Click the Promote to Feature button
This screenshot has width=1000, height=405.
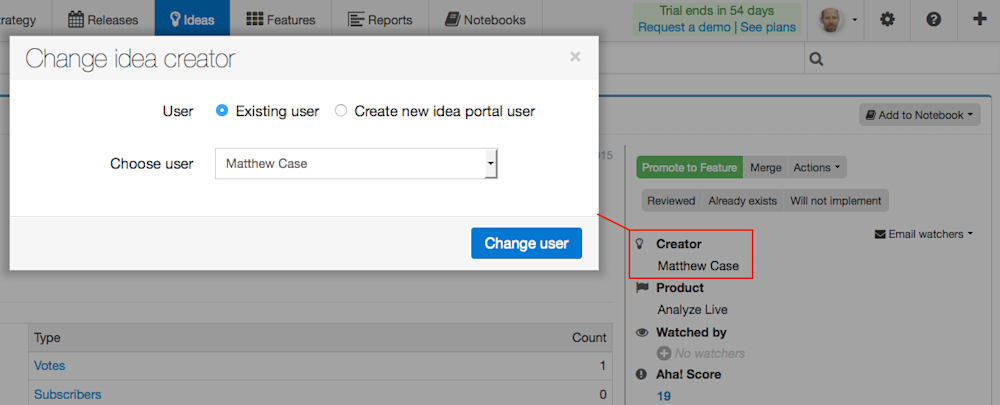689,168
